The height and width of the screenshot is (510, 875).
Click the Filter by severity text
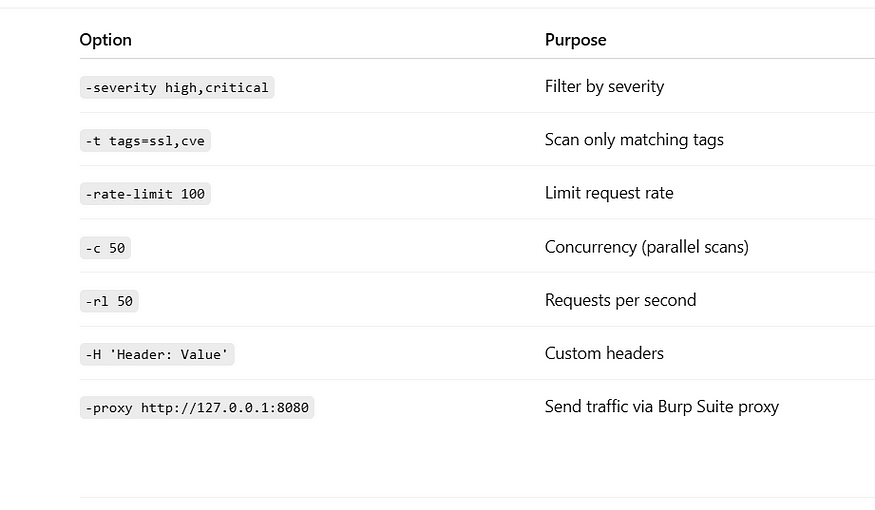tap(604, 86)
